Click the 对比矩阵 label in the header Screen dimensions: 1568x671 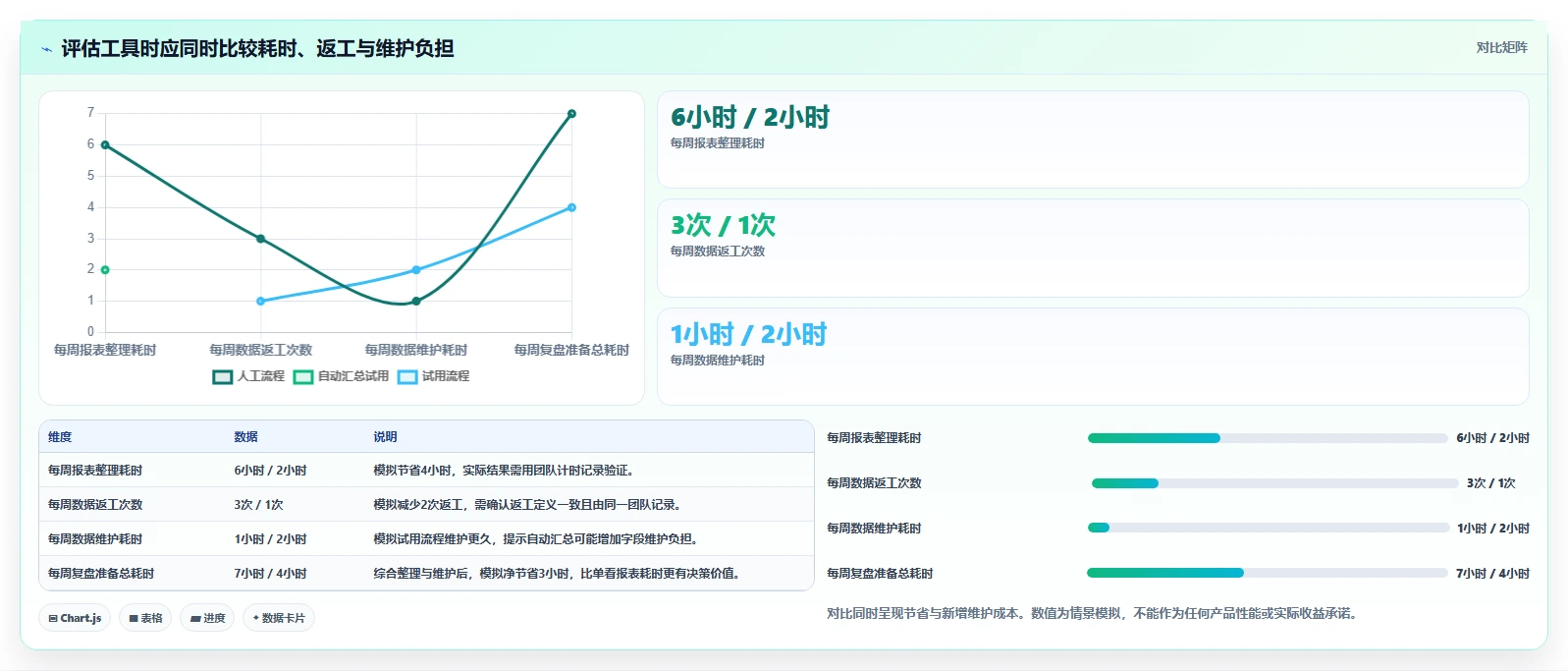(x=1501, y=47)
